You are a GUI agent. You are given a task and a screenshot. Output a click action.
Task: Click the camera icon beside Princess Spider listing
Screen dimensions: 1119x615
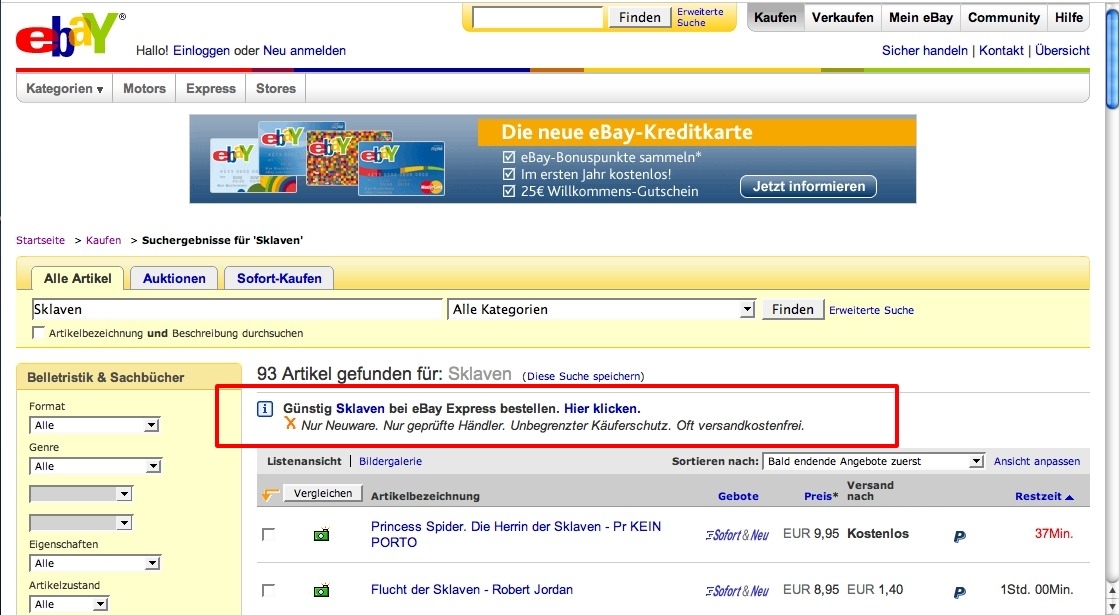(321, 535)
